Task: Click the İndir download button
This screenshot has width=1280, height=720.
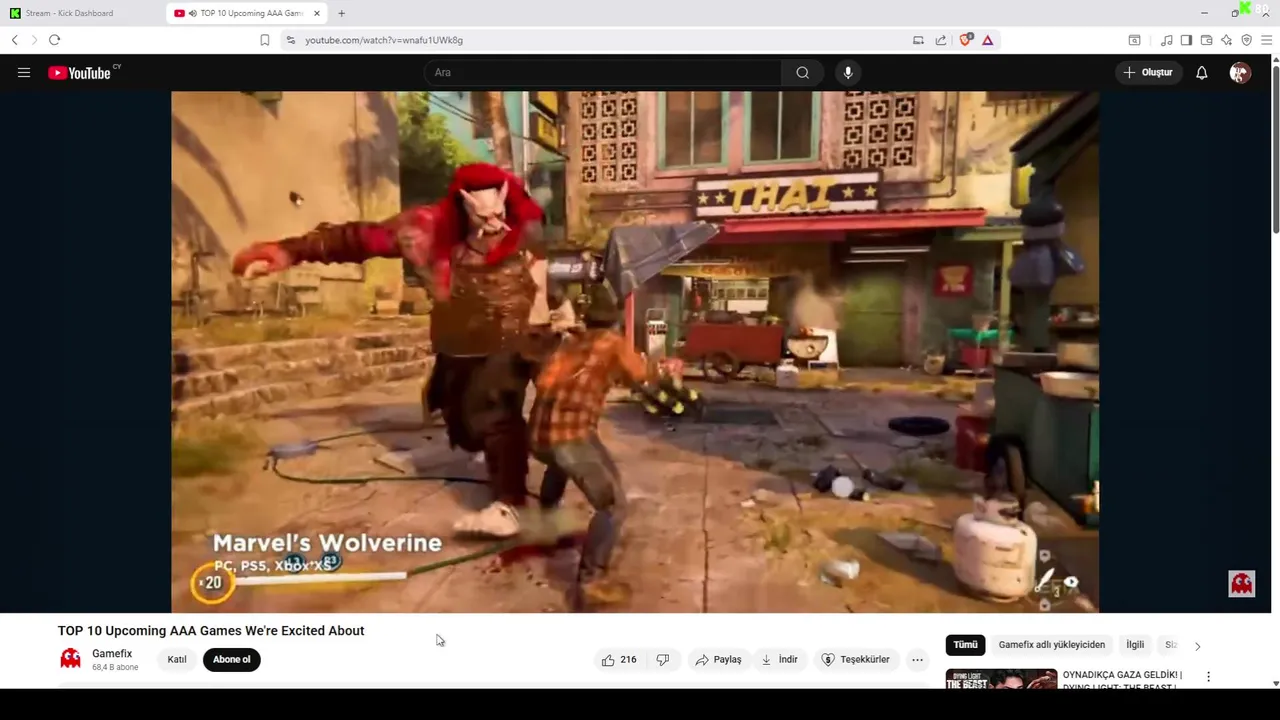Action: [779, 659]
